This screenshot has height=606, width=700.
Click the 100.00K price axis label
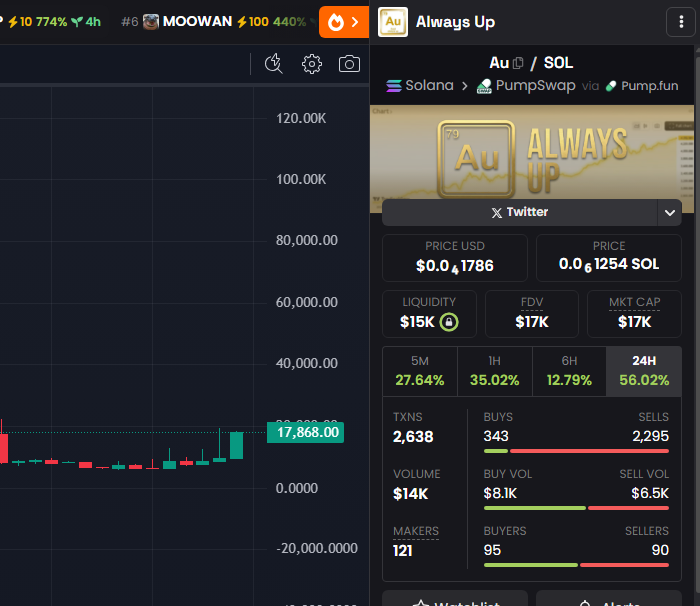pyautogui.click(x=301, y=180)
